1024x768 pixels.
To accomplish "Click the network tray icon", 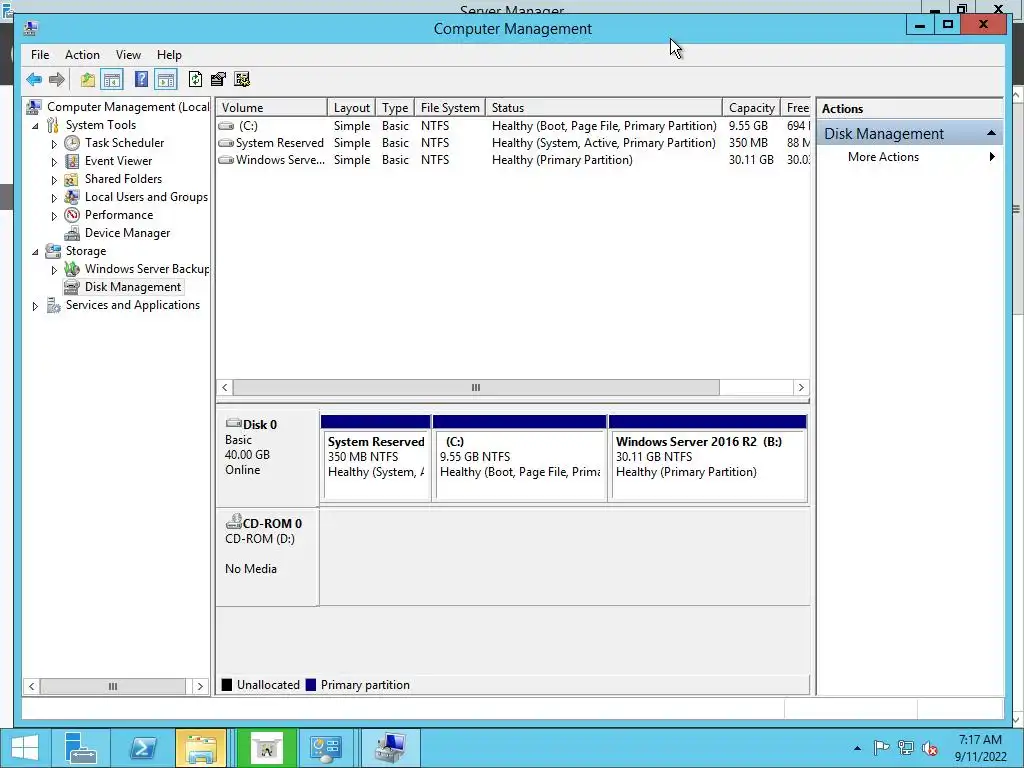I will pos(906,748).
